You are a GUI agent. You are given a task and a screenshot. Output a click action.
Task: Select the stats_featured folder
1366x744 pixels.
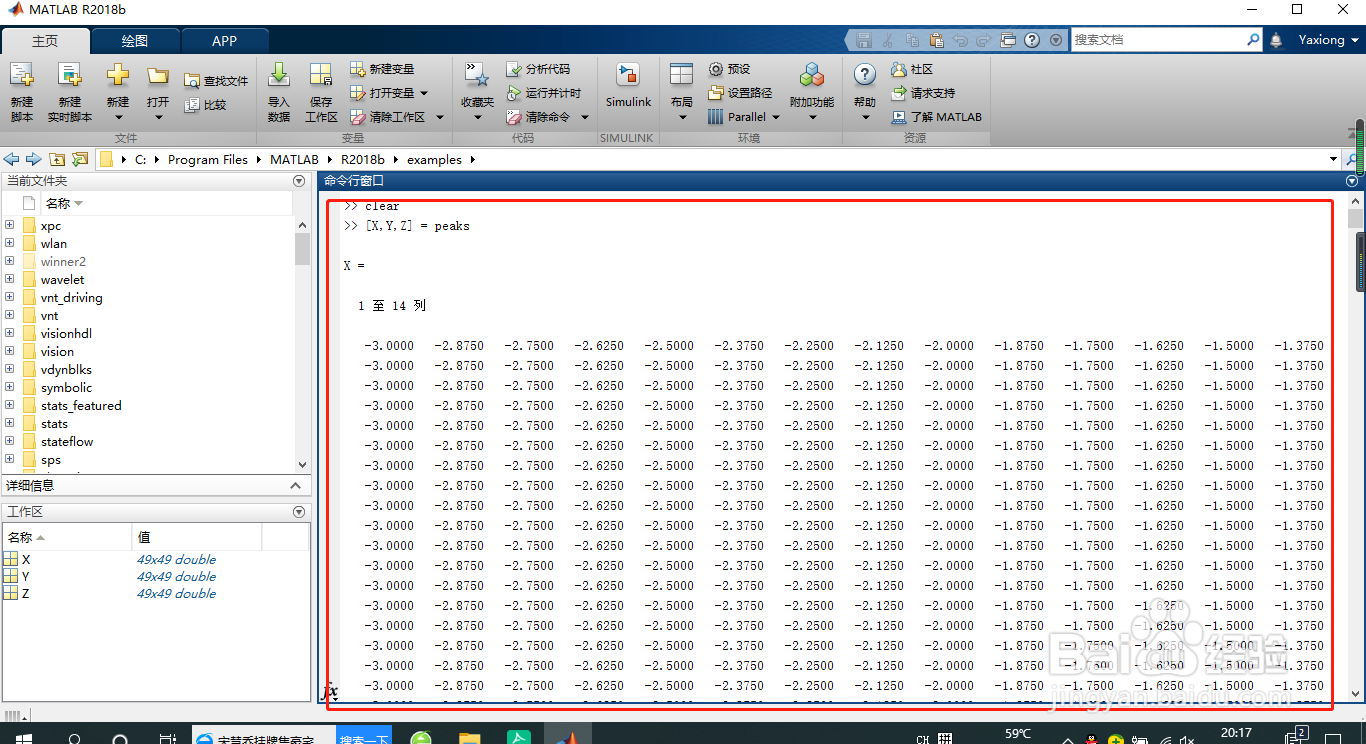pos(81,405)
